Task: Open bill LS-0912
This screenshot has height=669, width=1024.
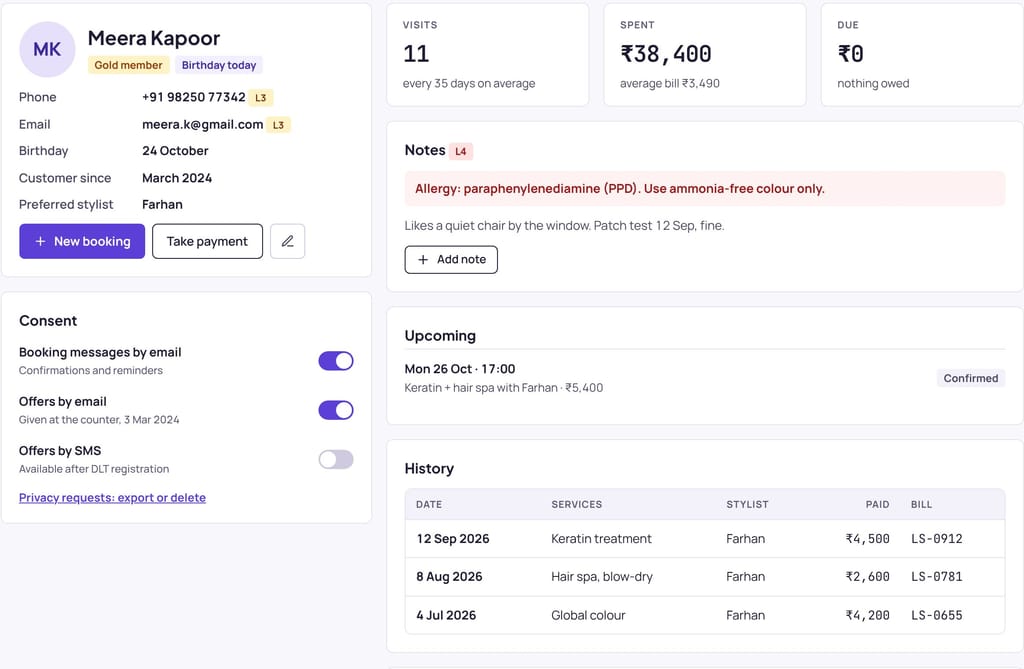Action: [936, 539]
